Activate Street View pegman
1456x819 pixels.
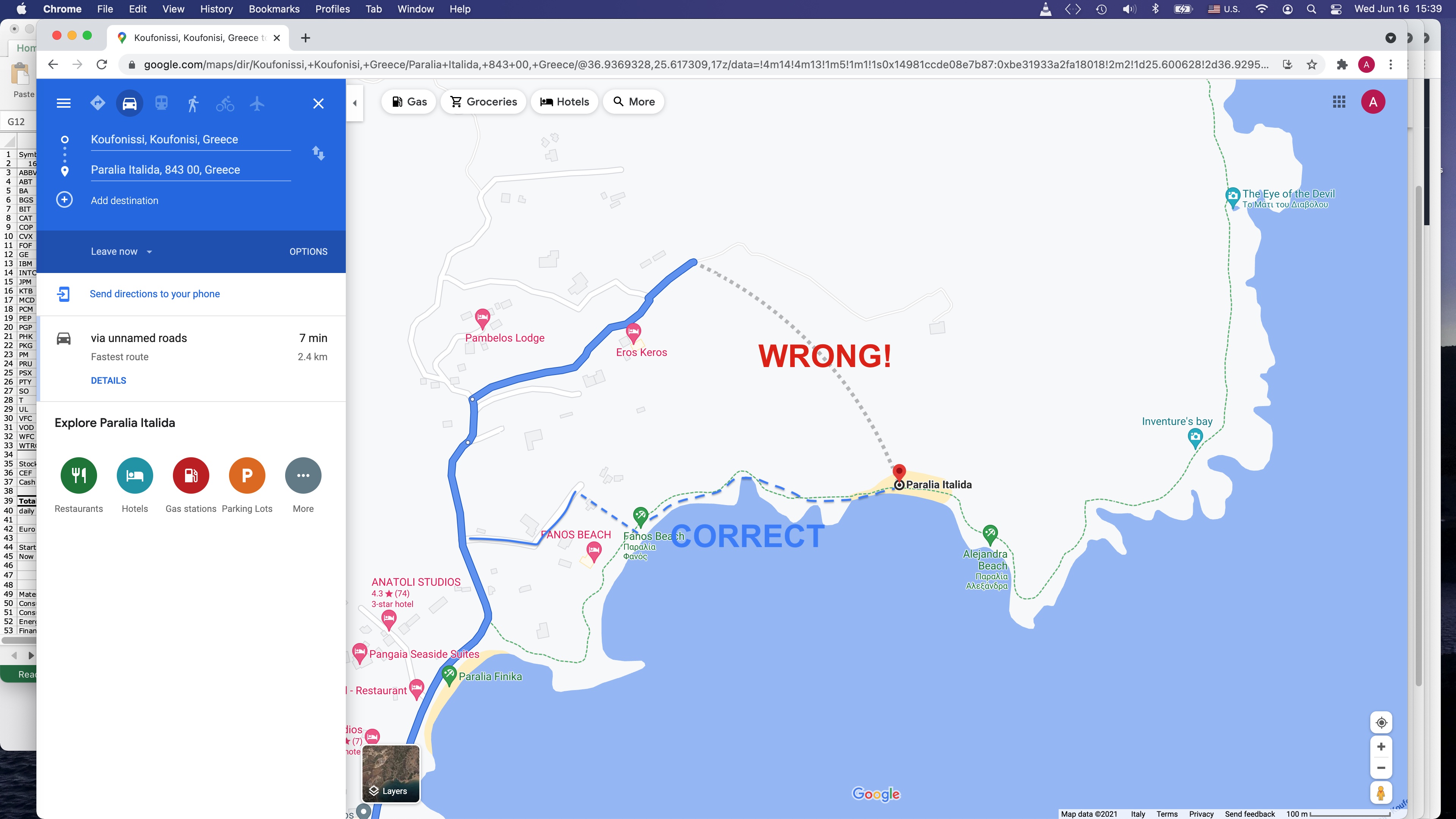pyautogui.click(x=1381, y=793)
